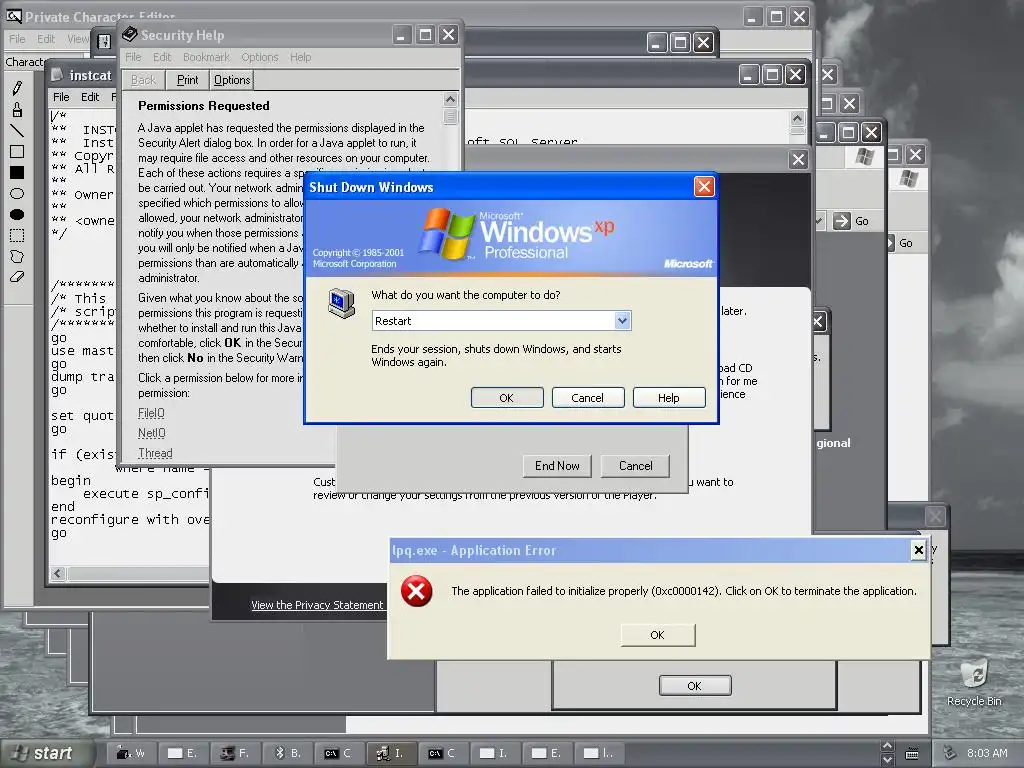The height and width of the screenshot is (768, 1024).
Task: Click scroll-up arrow in Security Help
Action: (450, 99)
